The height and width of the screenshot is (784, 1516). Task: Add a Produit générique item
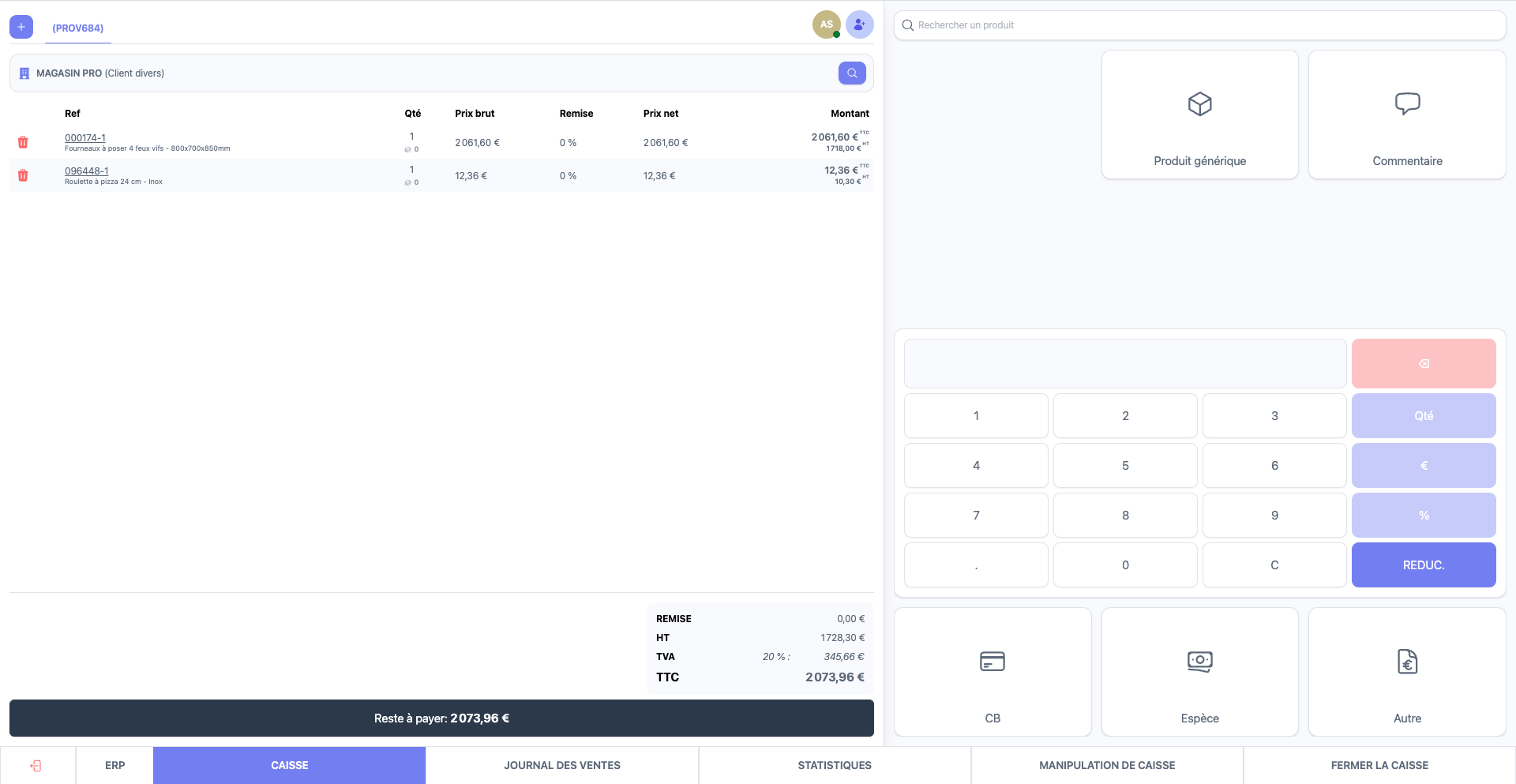(x=1199, y=115)
